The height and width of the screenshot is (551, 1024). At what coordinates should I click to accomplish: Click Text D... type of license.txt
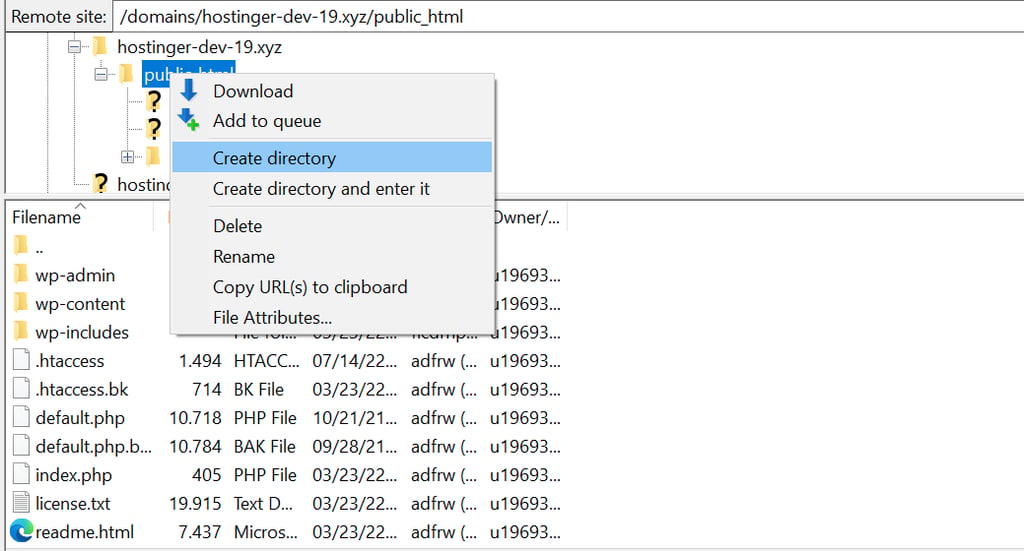pyautogui.click(x=263, y=504)
